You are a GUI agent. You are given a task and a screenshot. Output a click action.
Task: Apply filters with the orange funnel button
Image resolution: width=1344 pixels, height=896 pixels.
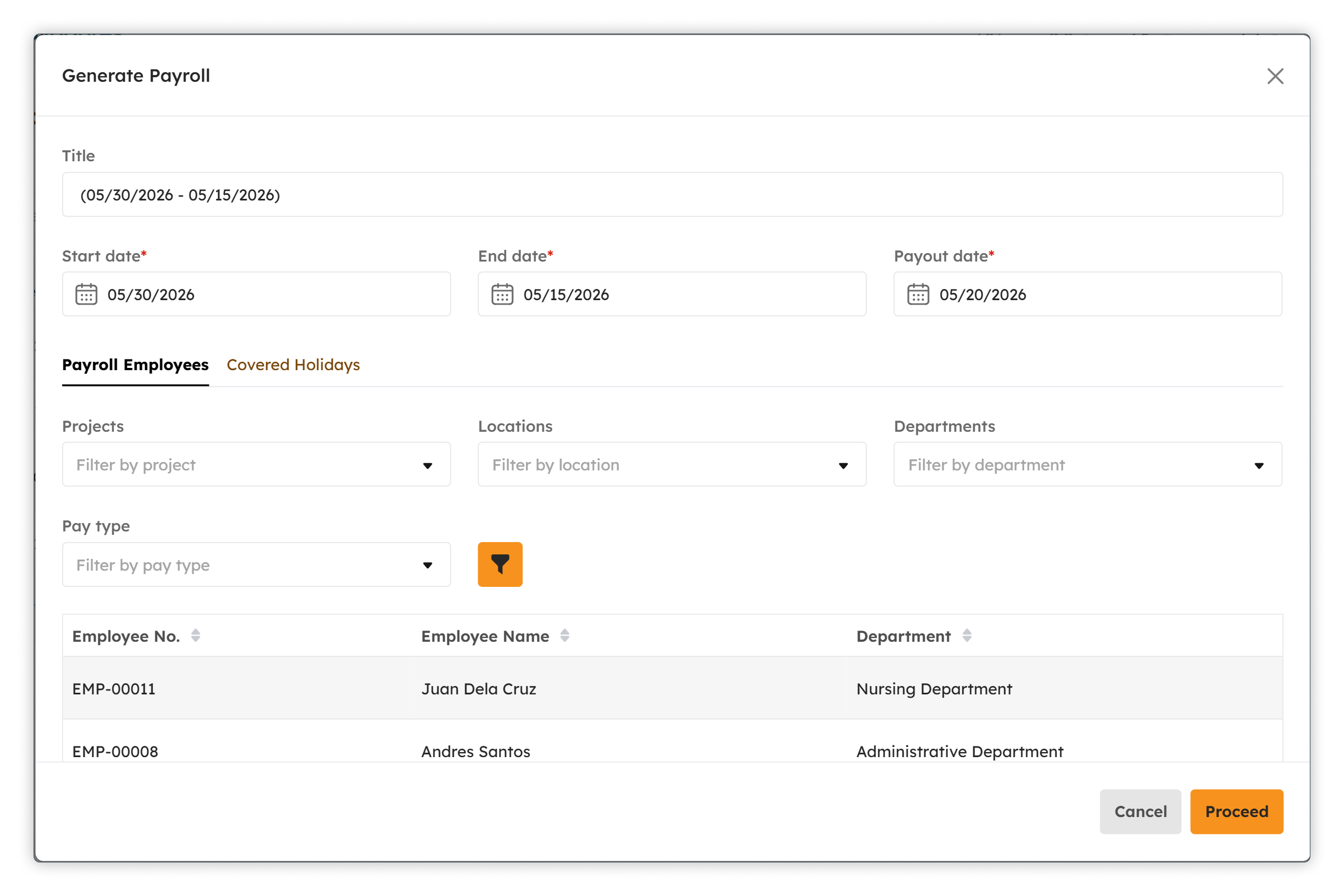(x=500, y=564)
